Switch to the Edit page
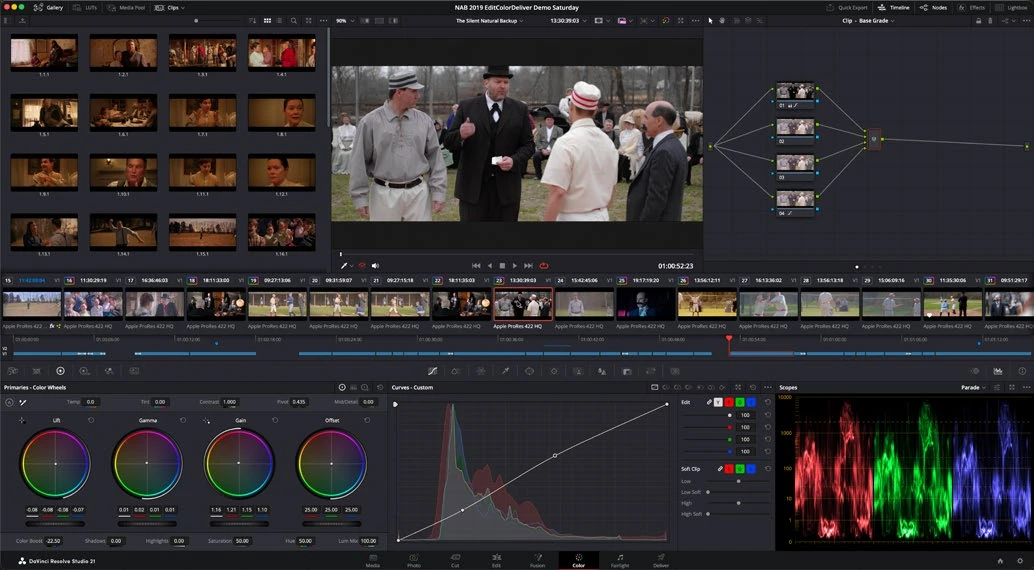 [496, 561]
